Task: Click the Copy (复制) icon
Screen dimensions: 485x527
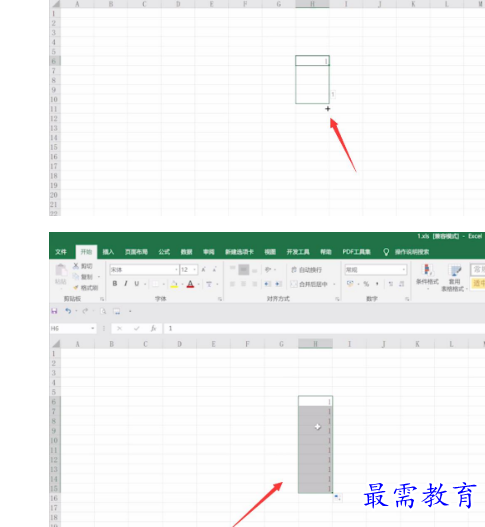Action: 76,277
